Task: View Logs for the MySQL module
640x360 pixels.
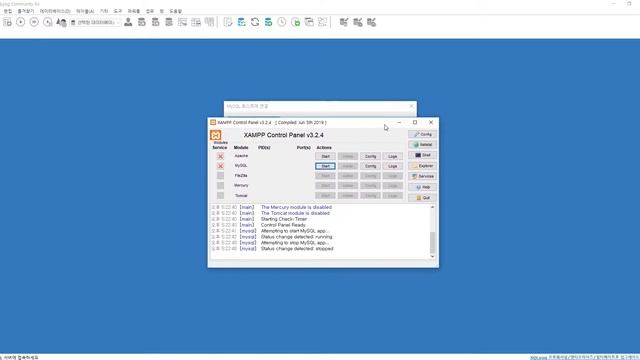Action: (x=393, y=166)
